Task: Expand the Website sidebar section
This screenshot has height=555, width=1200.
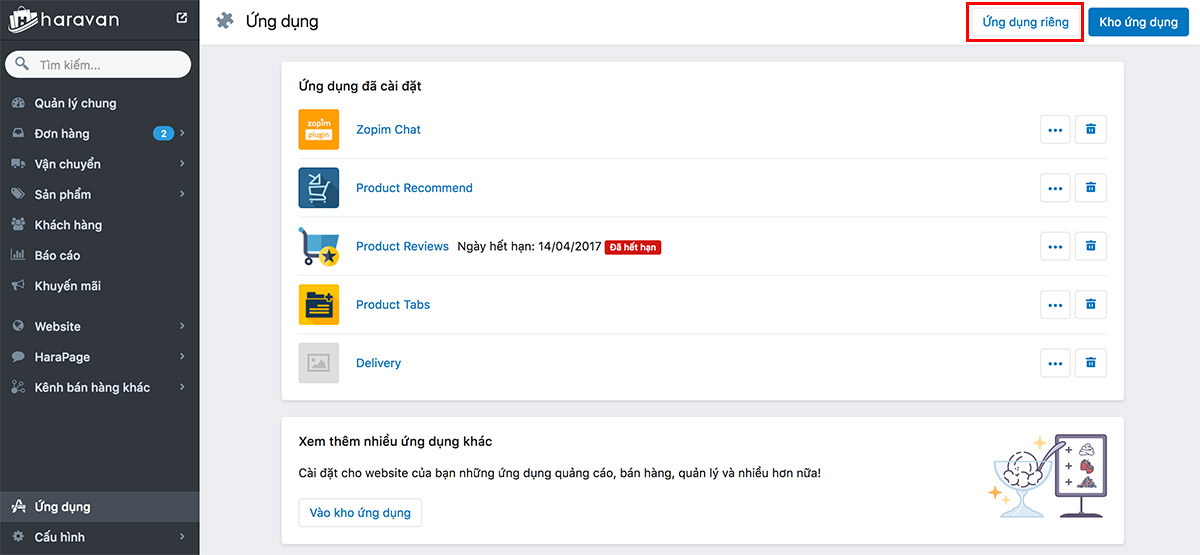Action: tap(100, 326)
